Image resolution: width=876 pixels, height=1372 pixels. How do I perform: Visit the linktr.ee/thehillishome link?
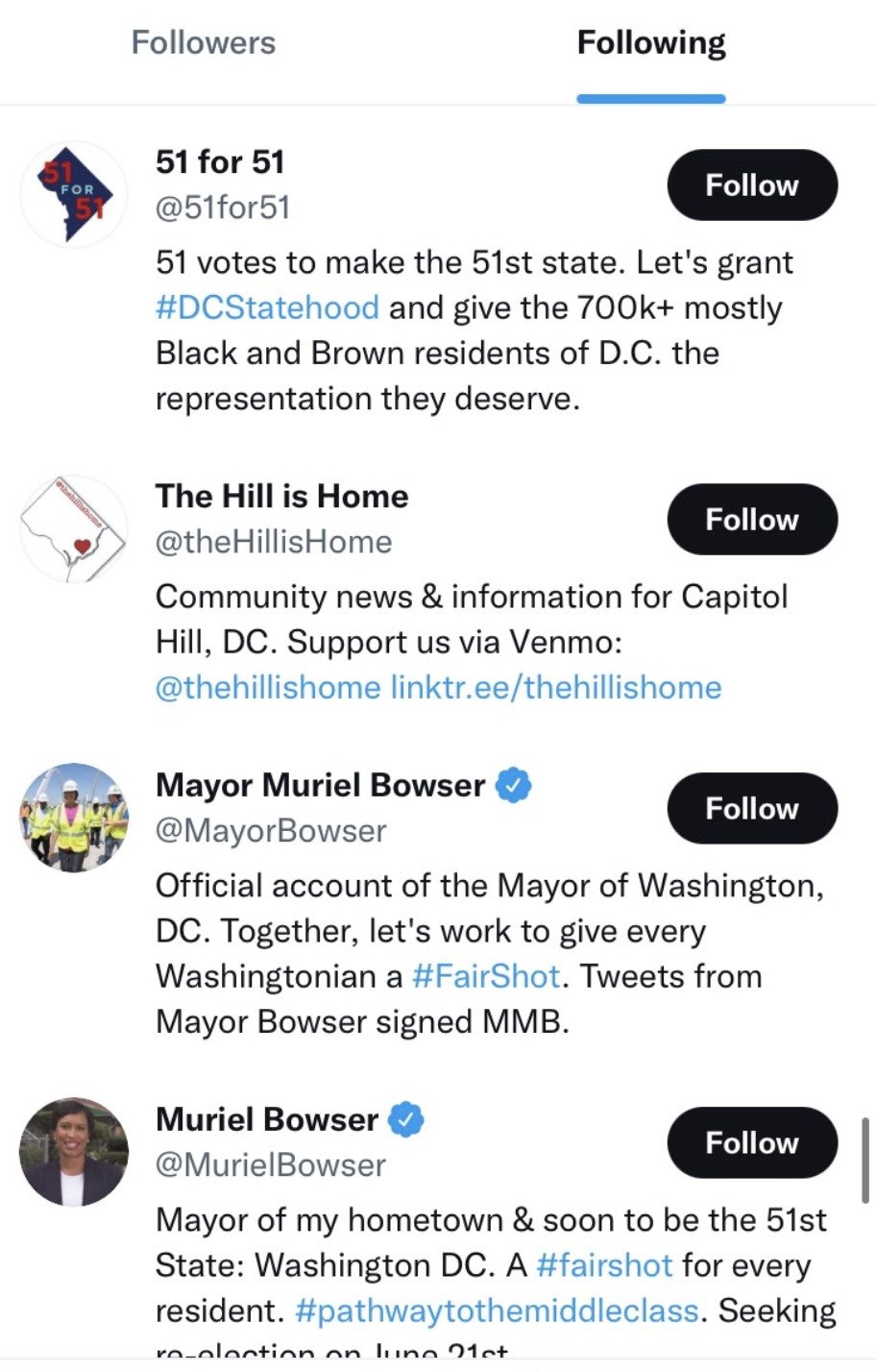555,688
